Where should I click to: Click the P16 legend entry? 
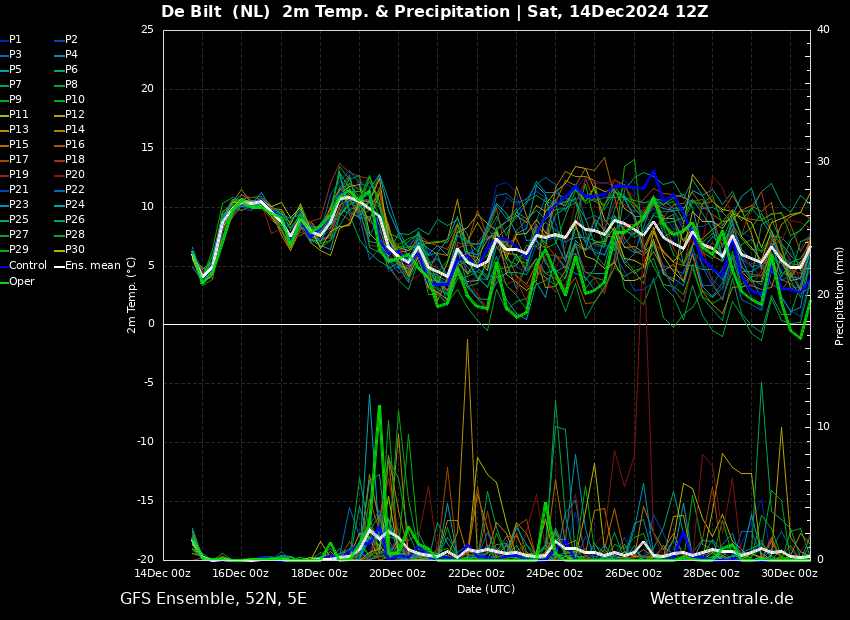click(74, 145)
